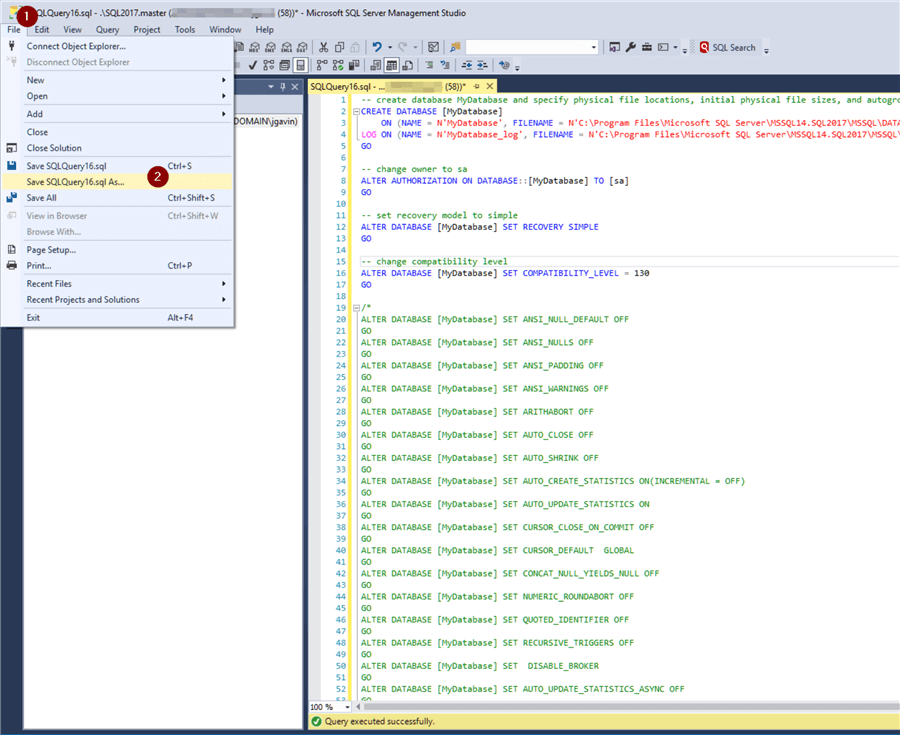The height and width of the screenshot is (735, 900).
Task: Choose Save SQLQuery16.sql As... menu item
Action: (117, 182)
